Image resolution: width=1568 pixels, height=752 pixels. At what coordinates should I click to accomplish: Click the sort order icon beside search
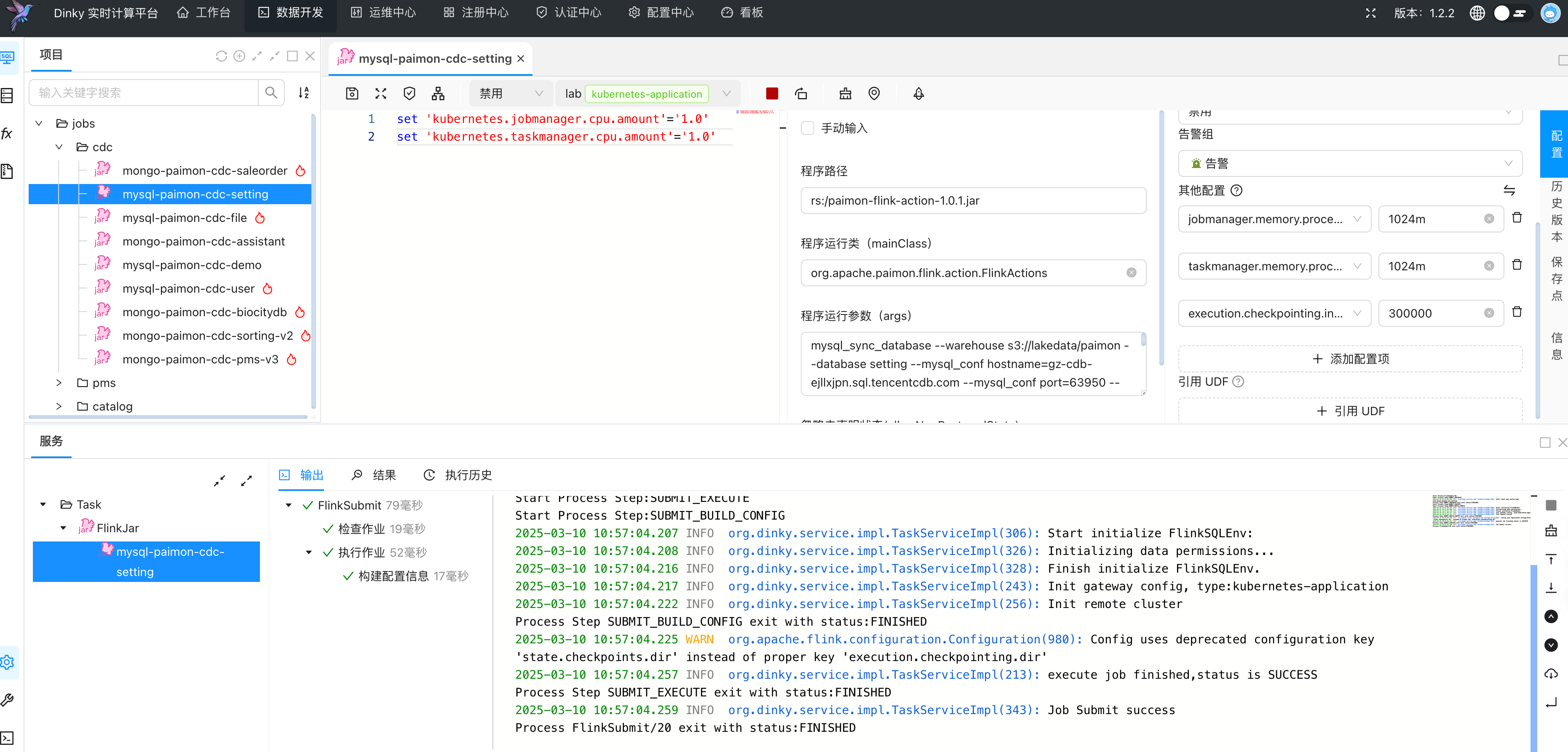304,93
